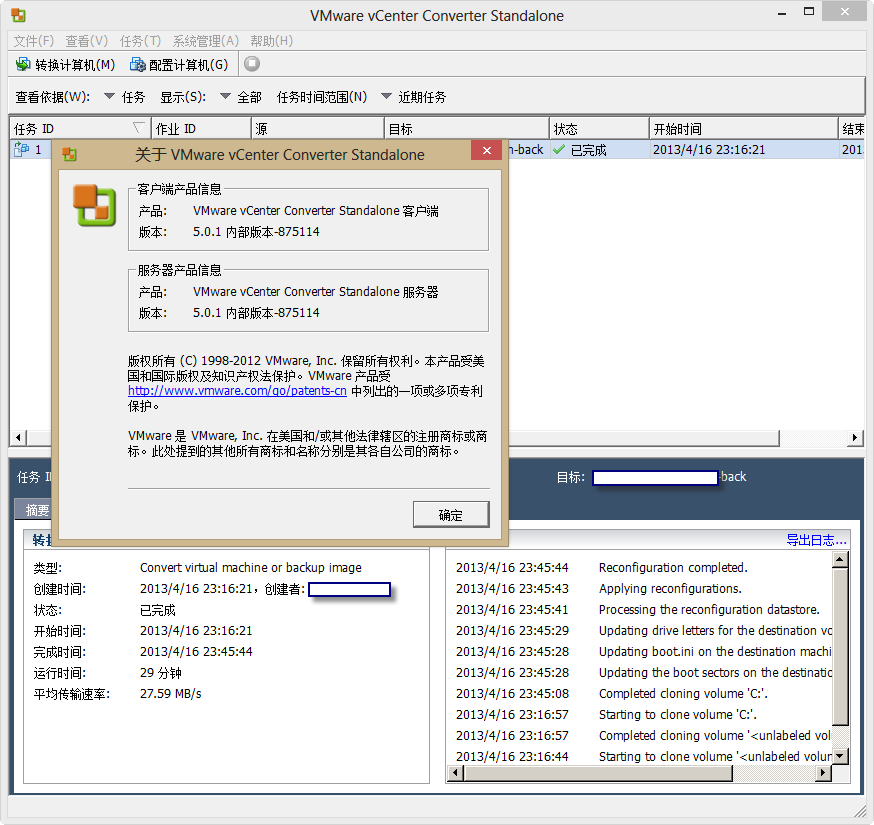
Task: Click the task list scroll left arrow
Action: click(x=18, y=438)
